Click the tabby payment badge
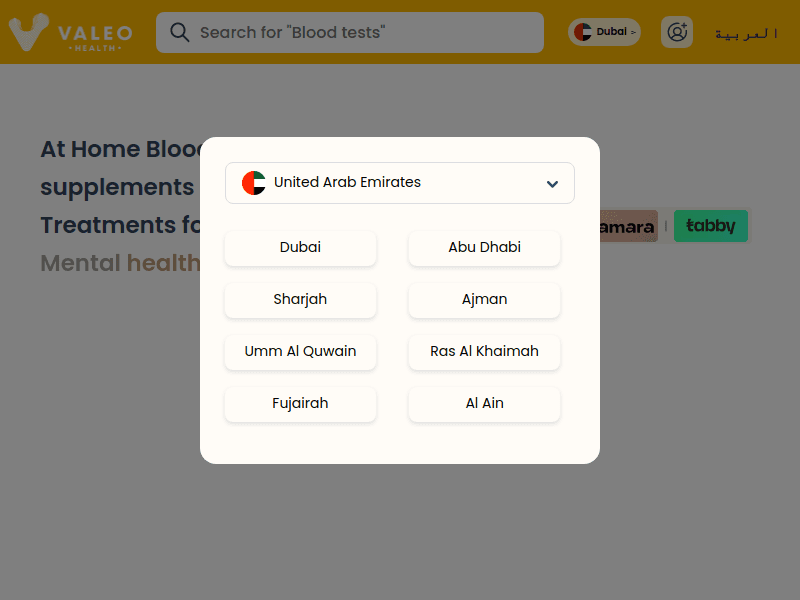 click(x=711, y=226)
